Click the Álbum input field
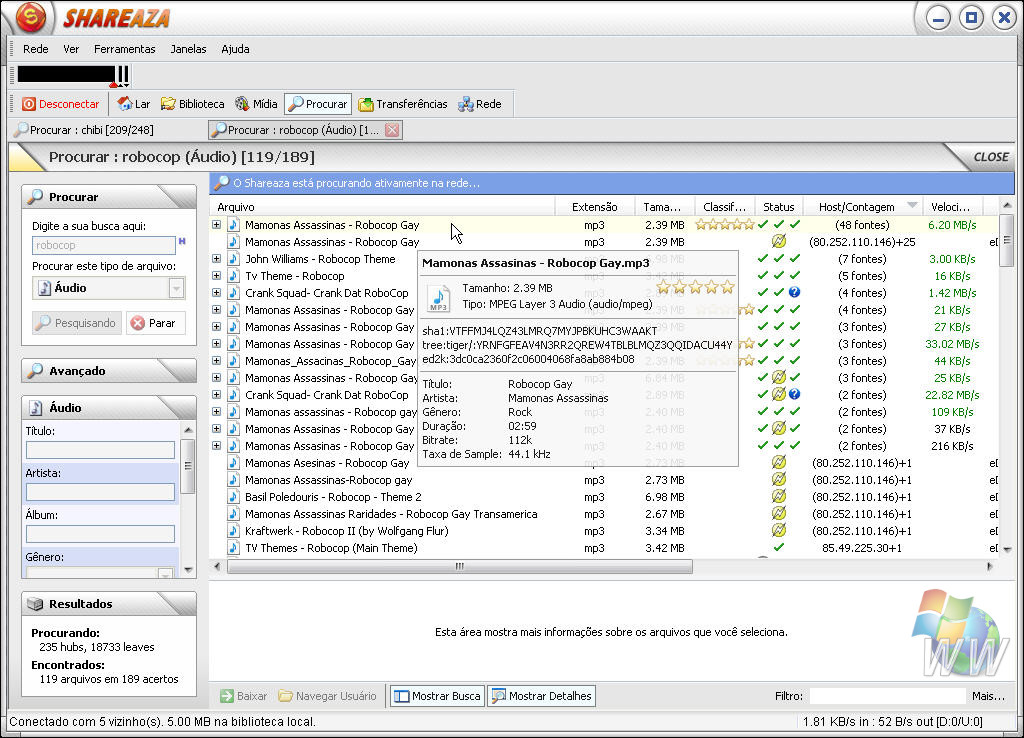Screen dimensions: 1024x738 click(100, 534)
